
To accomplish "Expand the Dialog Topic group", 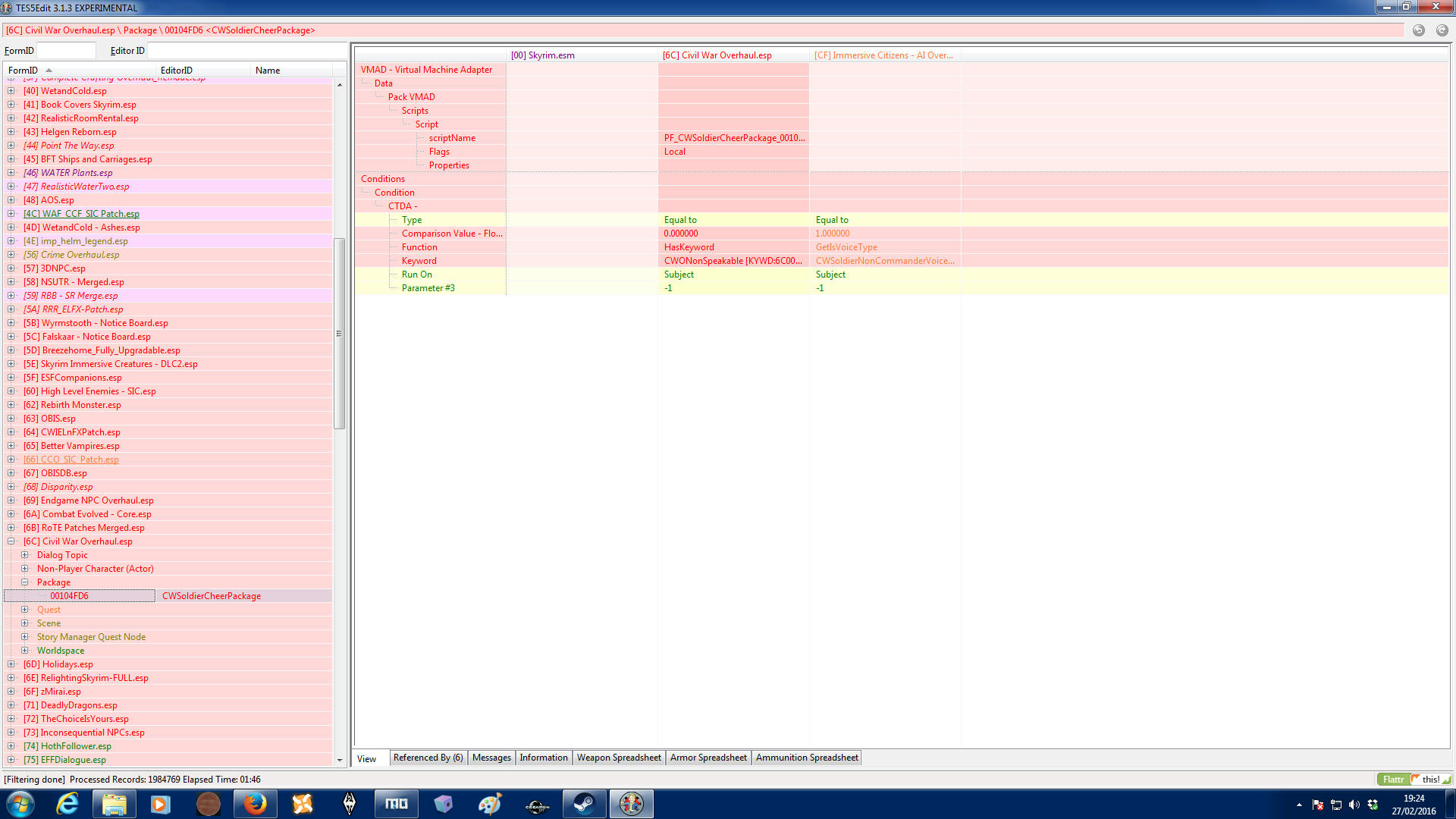I will tap(25, 555).
